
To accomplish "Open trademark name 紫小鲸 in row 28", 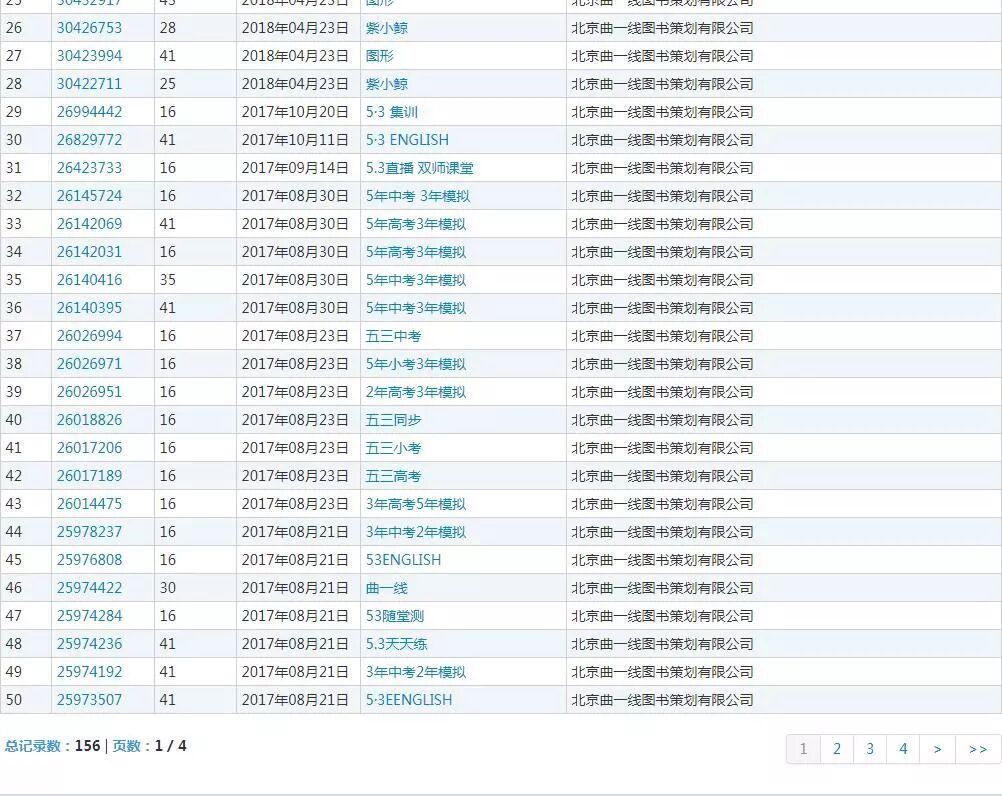I will 387,84.
